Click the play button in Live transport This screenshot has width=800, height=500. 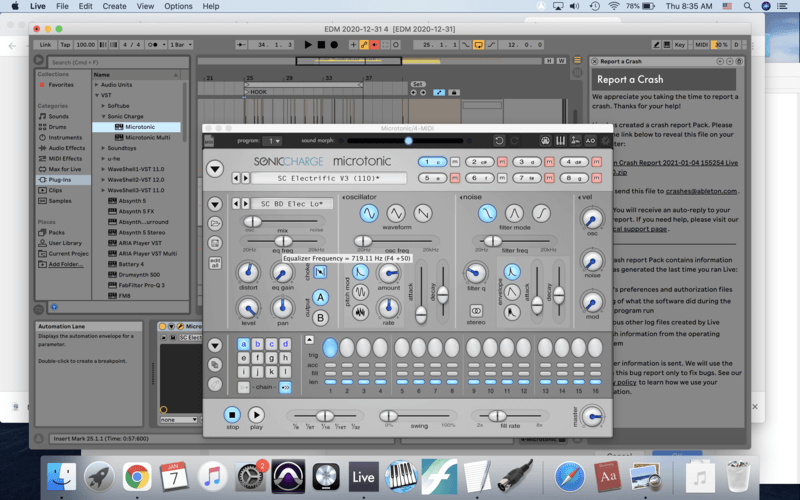pyautogui.click(x=308, y=45)
